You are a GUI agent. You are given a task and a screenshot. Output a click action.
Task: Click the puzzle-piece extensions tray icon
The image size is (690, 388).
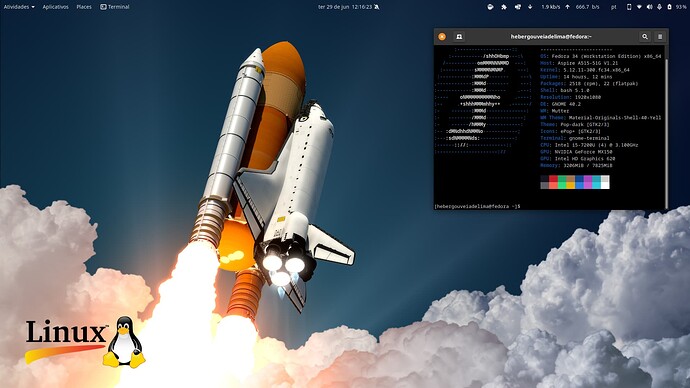click(x=504, y=7)
